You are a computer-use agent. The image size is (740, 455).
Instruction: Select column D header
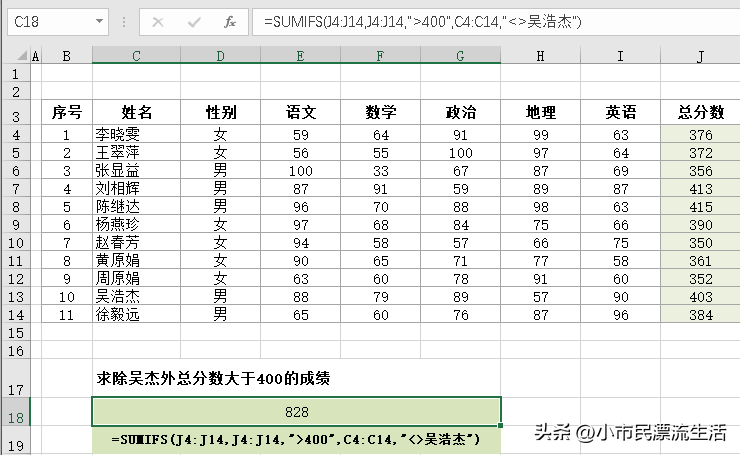click(x=220, y=56)
